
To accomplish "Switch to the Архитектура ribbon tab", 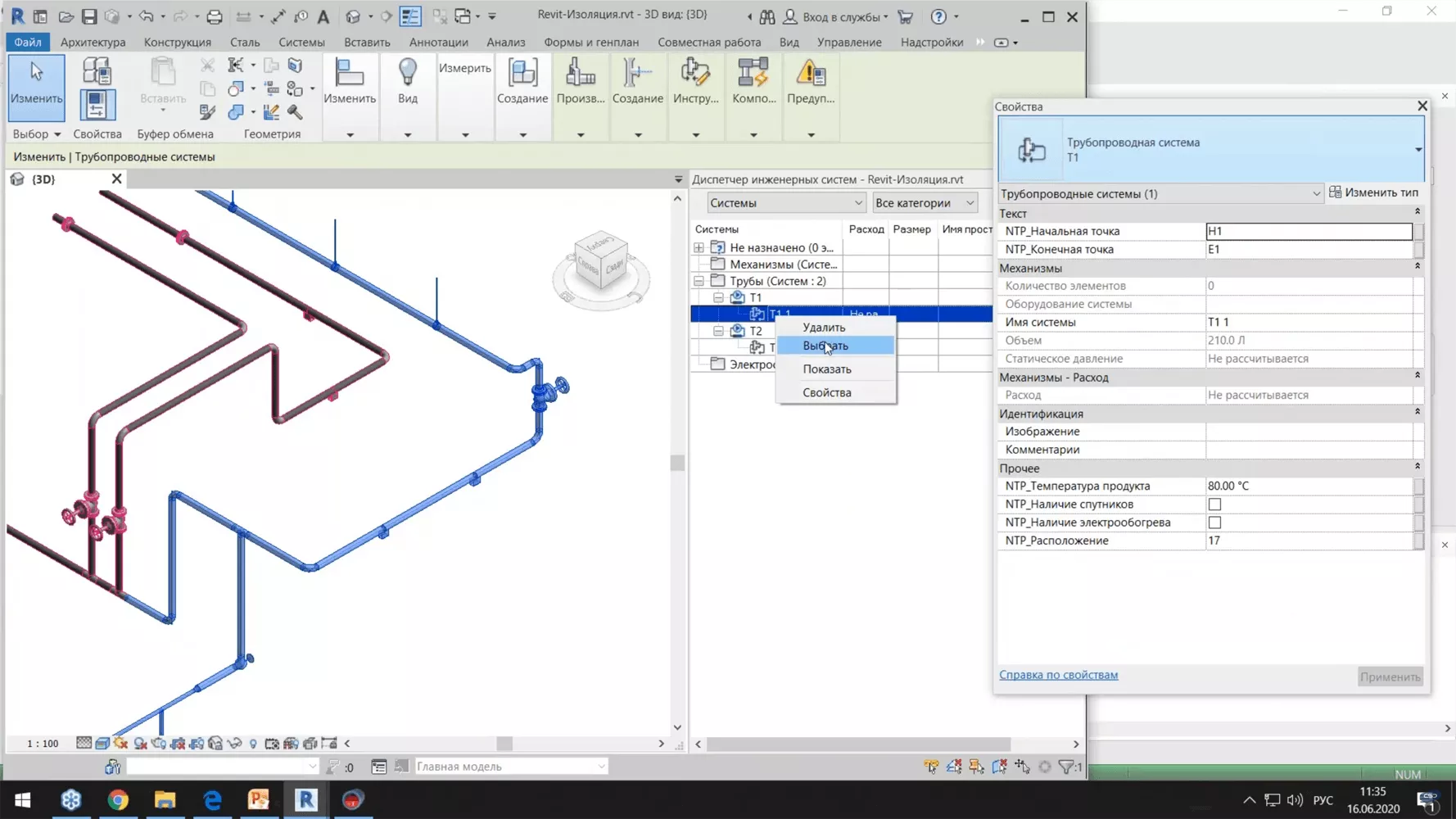I will [93, 42].
